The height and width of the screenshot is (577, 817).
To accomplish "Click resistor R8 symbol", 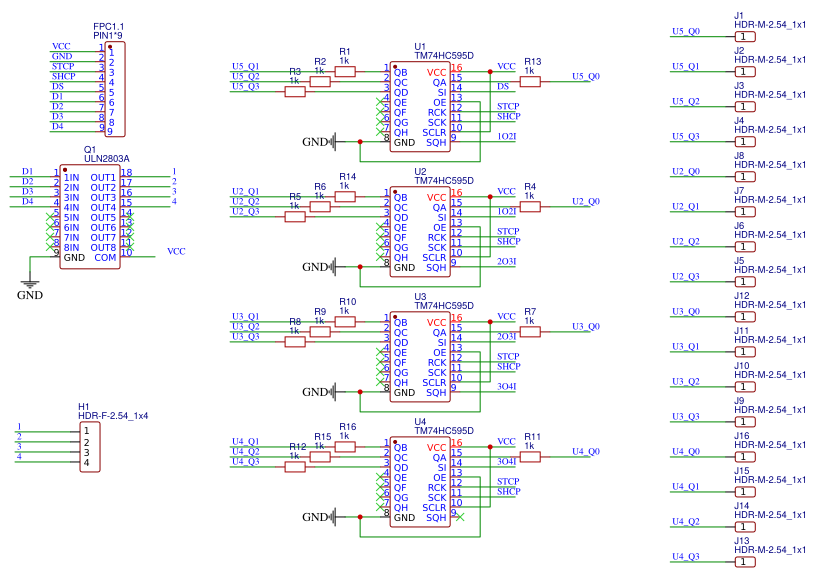I will [x=295, y=342].
